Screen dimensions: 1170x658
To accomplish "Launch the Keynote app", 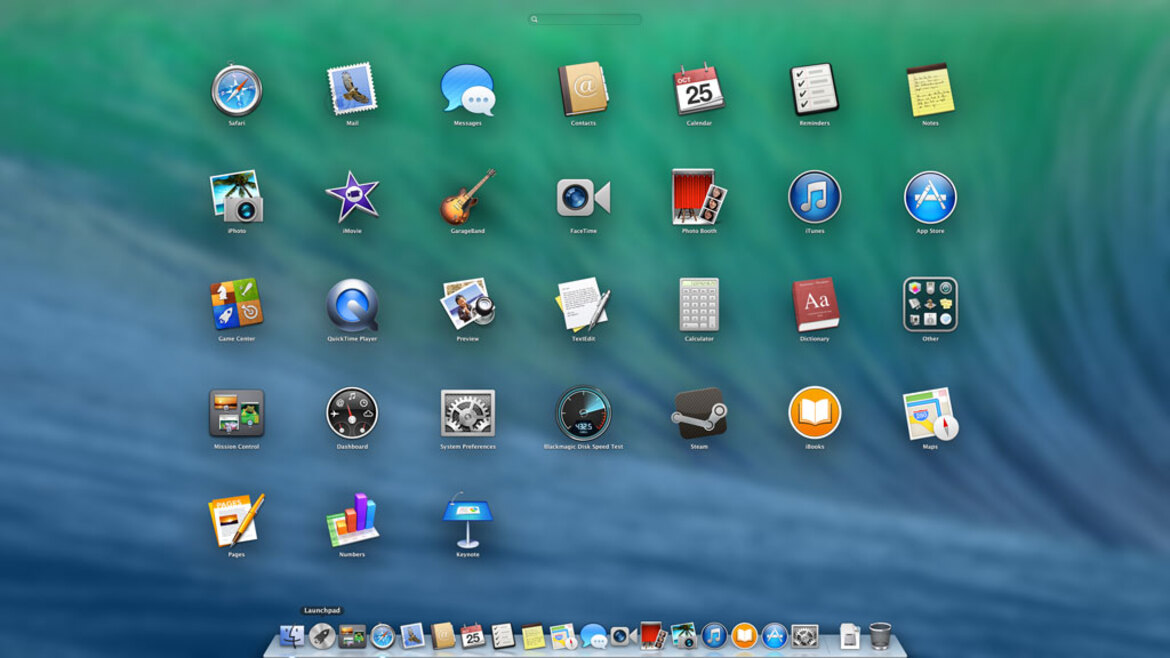I will tap(468, 520).
